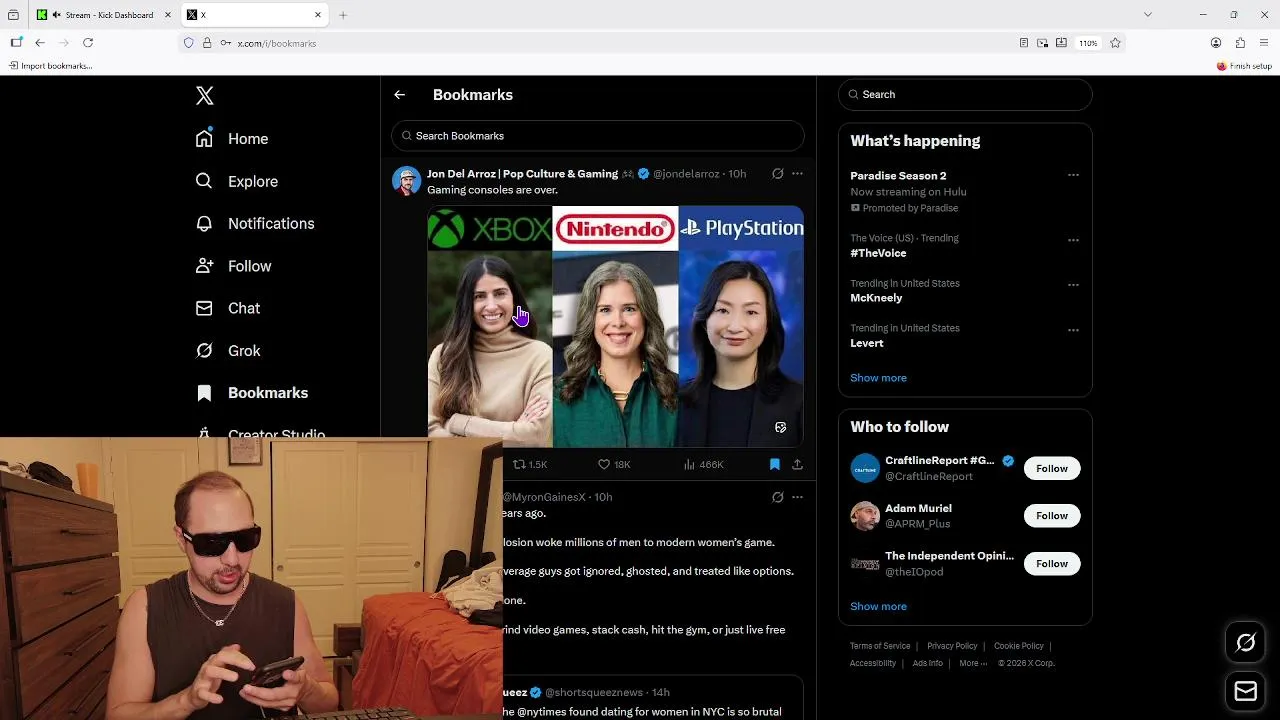The image size is (1280, 720).
Task: Open Terms of Service link
Action: (x=880, y=646)
